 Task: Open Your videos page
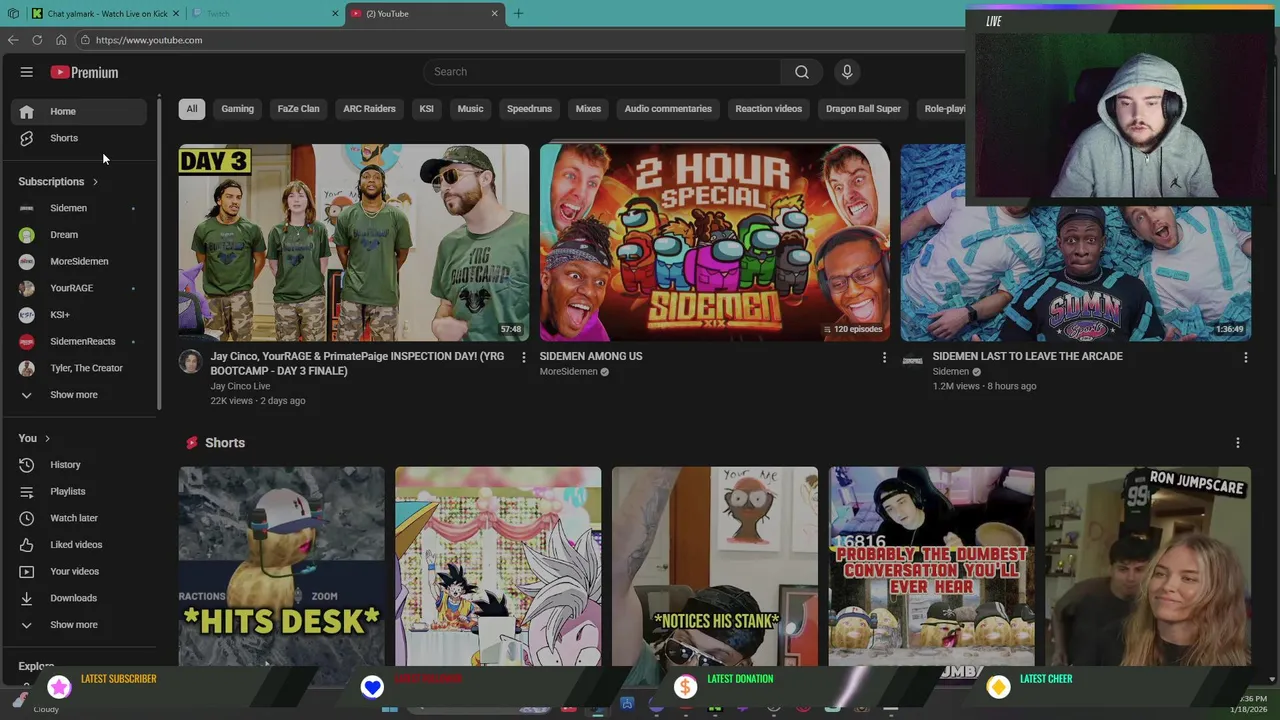click(81, 571)
